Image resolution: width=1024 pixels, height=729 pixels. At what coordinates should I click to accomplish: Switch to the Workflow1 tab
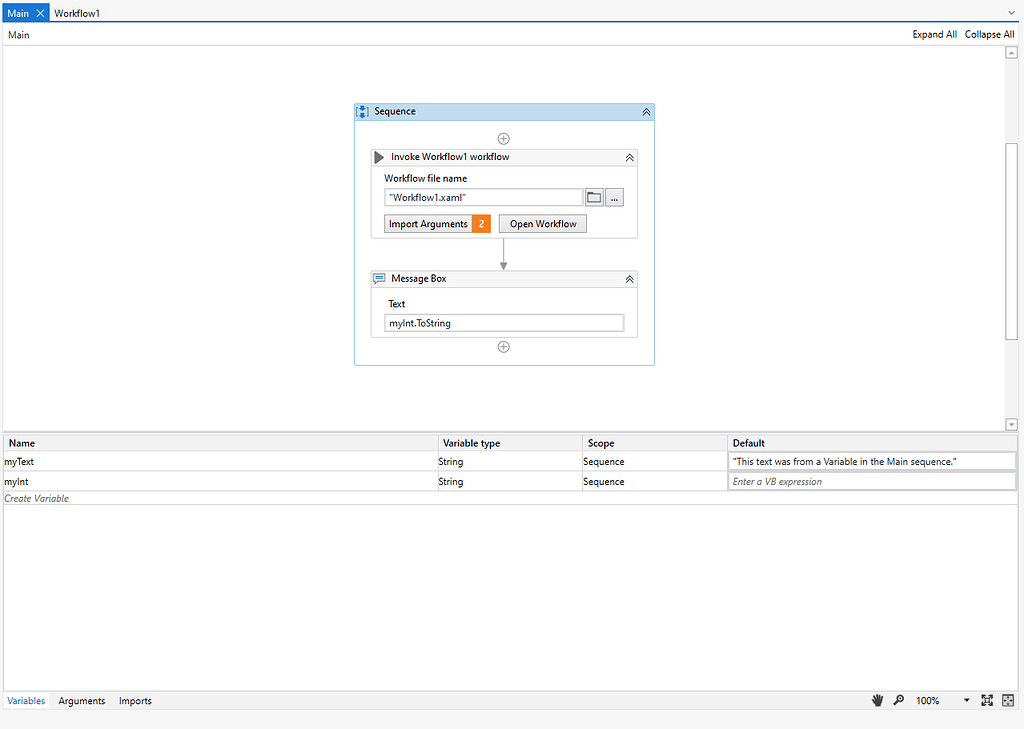(x=77, y=12)
